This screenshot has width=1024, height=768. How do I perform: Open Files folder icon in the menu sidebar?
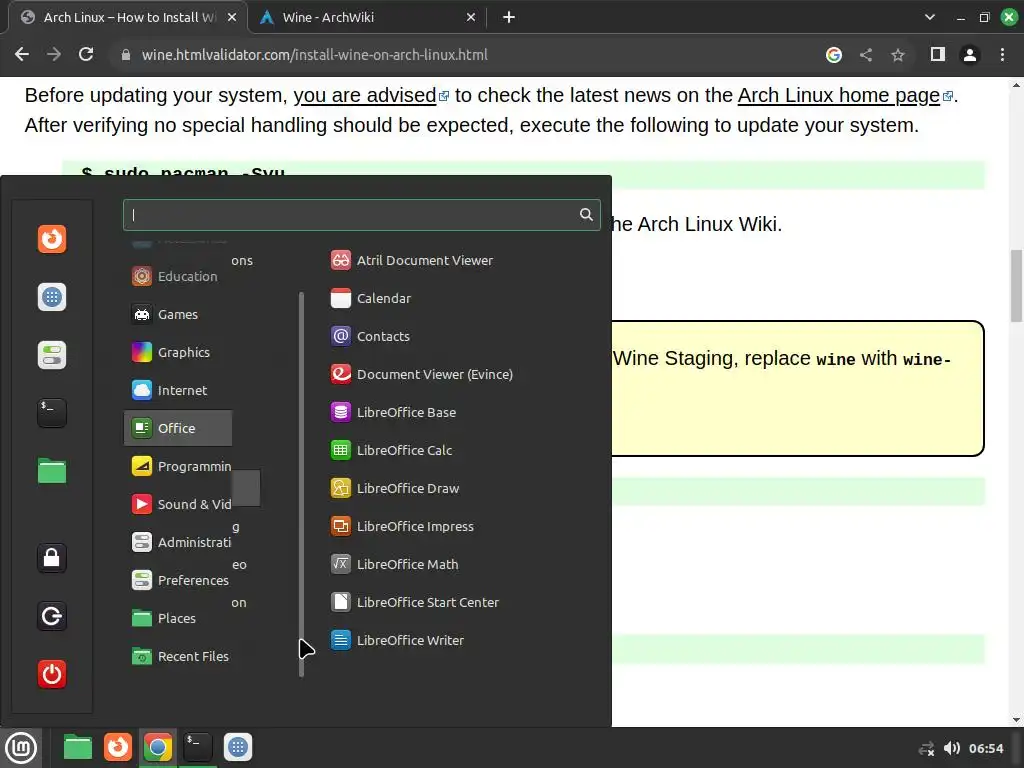[x=52, y=471]
